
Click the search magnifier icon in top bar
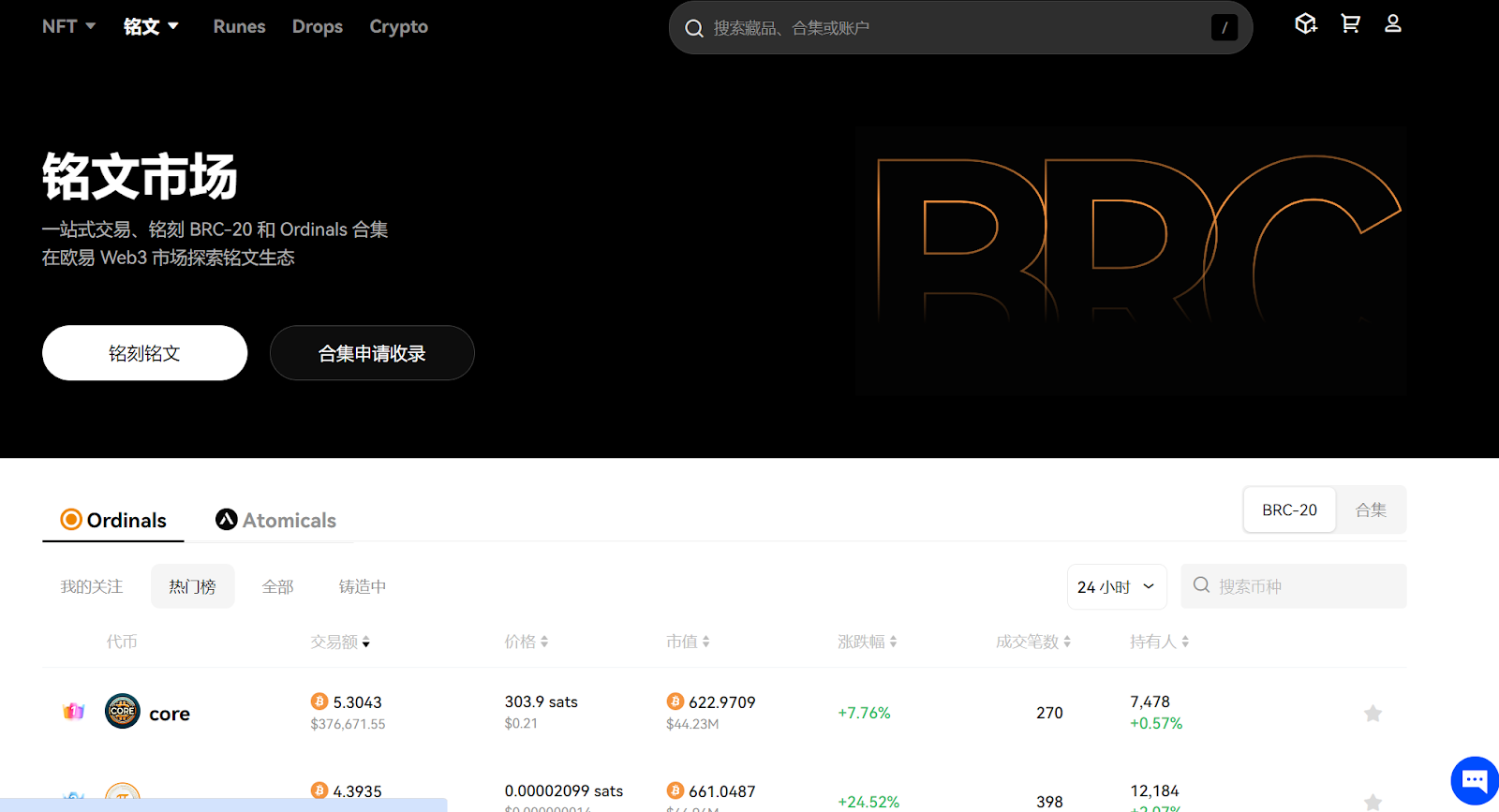[x=694, y=28]
